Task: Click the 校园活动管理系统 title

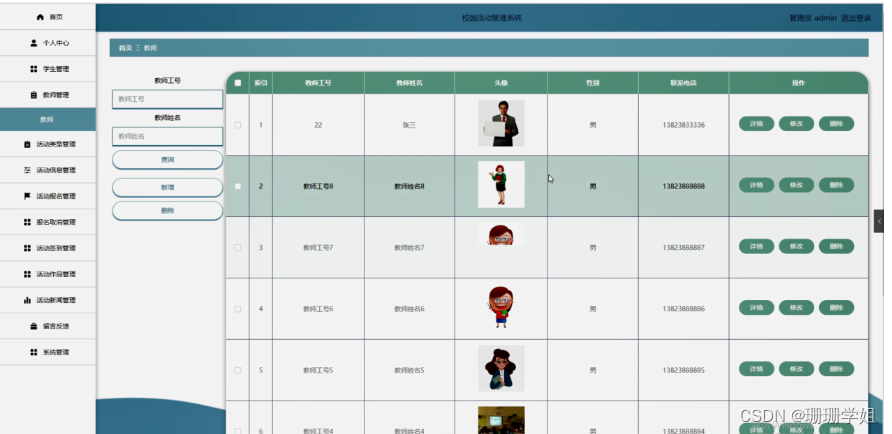Action: coord(492,18)
